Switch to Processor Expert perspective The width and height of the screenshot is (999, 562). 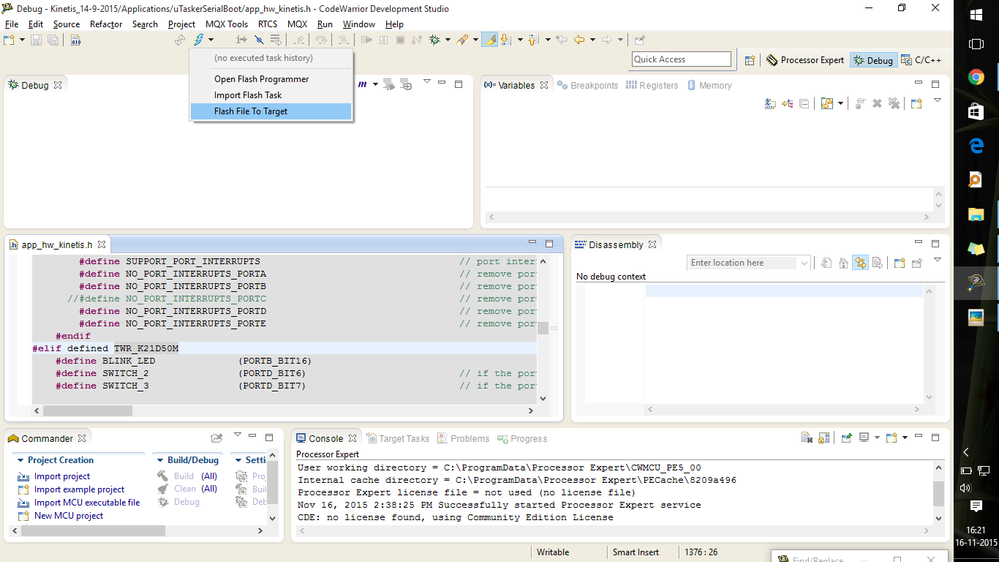click(805, 60)
